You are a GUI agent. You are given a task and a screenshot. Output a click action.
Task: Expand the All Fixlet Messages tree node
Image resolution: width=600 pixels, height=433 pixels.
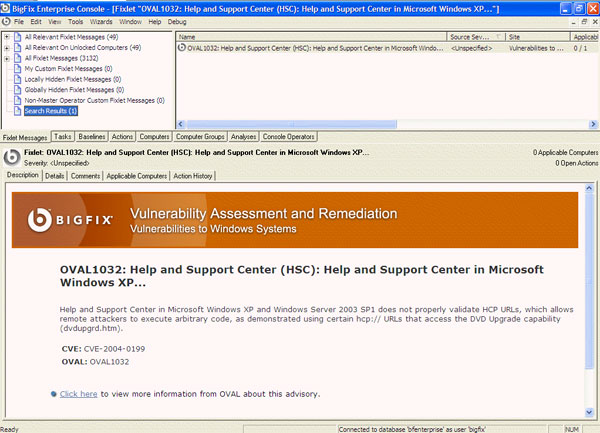click(7, 58)
